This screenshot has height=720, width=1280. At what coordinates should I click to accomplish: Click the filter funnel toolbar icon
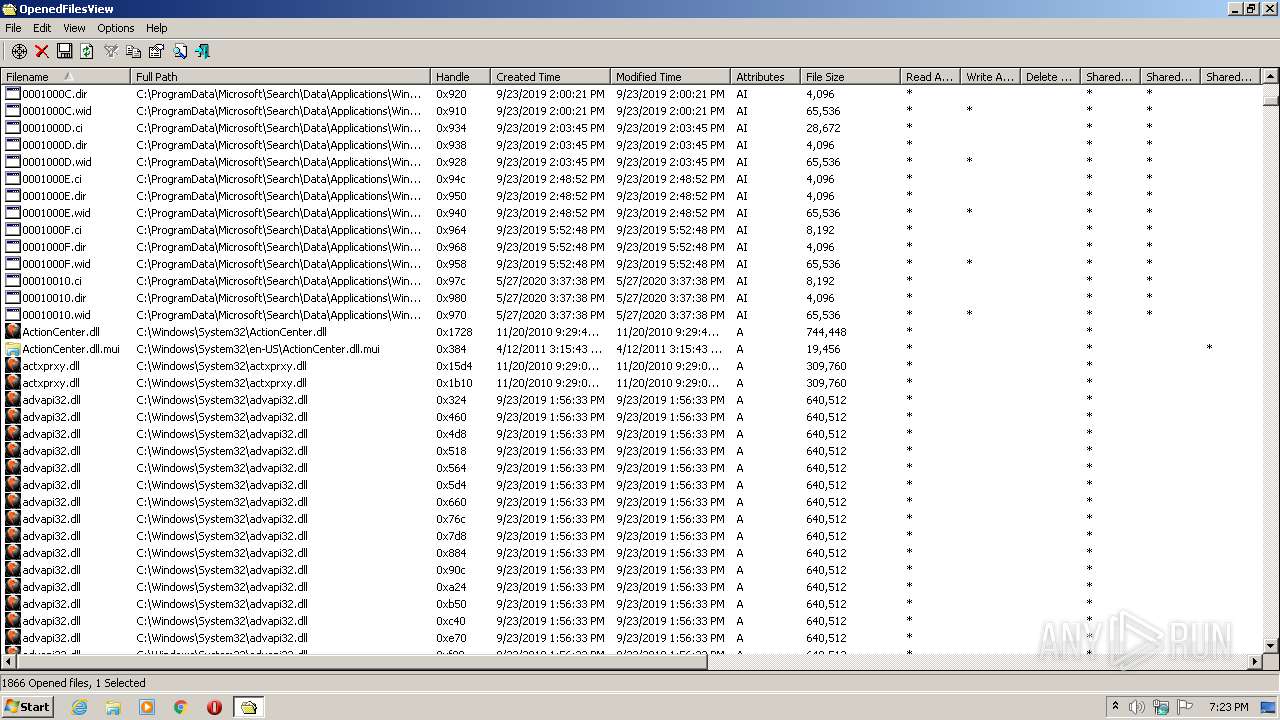click(111, 51)
